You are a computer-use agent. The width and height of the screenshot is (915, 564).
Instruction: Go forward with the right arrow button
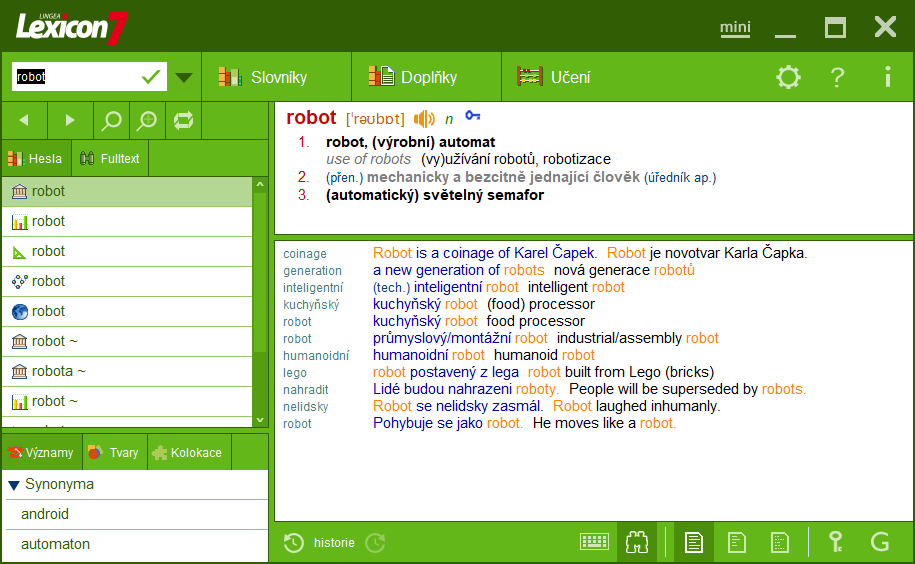coord(70,120)
